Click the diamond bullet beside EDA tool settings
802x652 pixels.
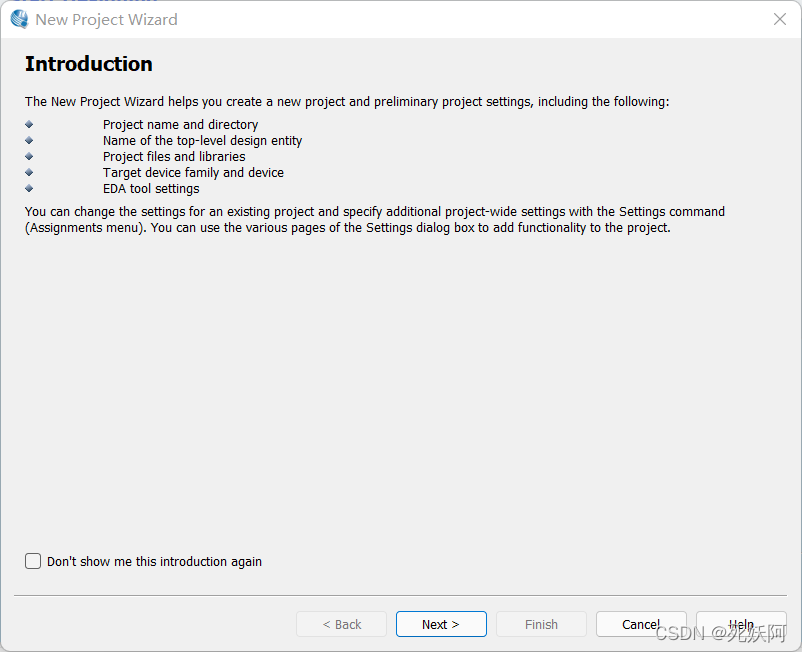[x=29, y=188]
